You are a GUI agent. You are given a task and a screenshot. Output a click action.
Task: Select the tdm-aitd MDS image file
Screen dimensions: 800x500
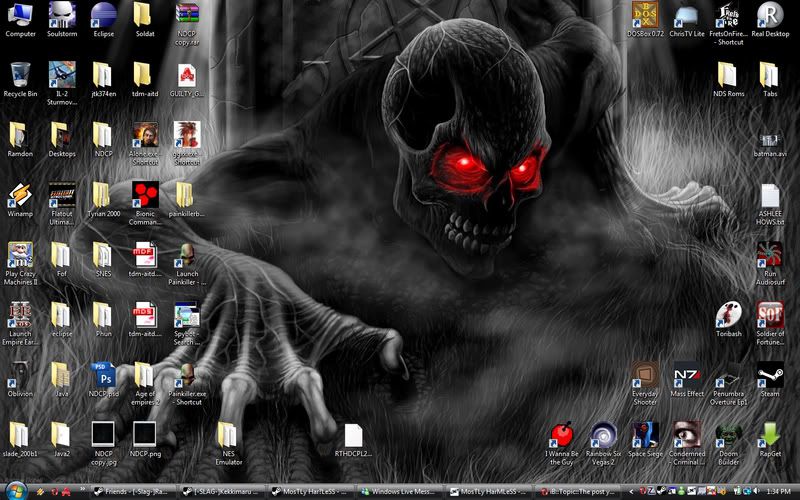145,320
